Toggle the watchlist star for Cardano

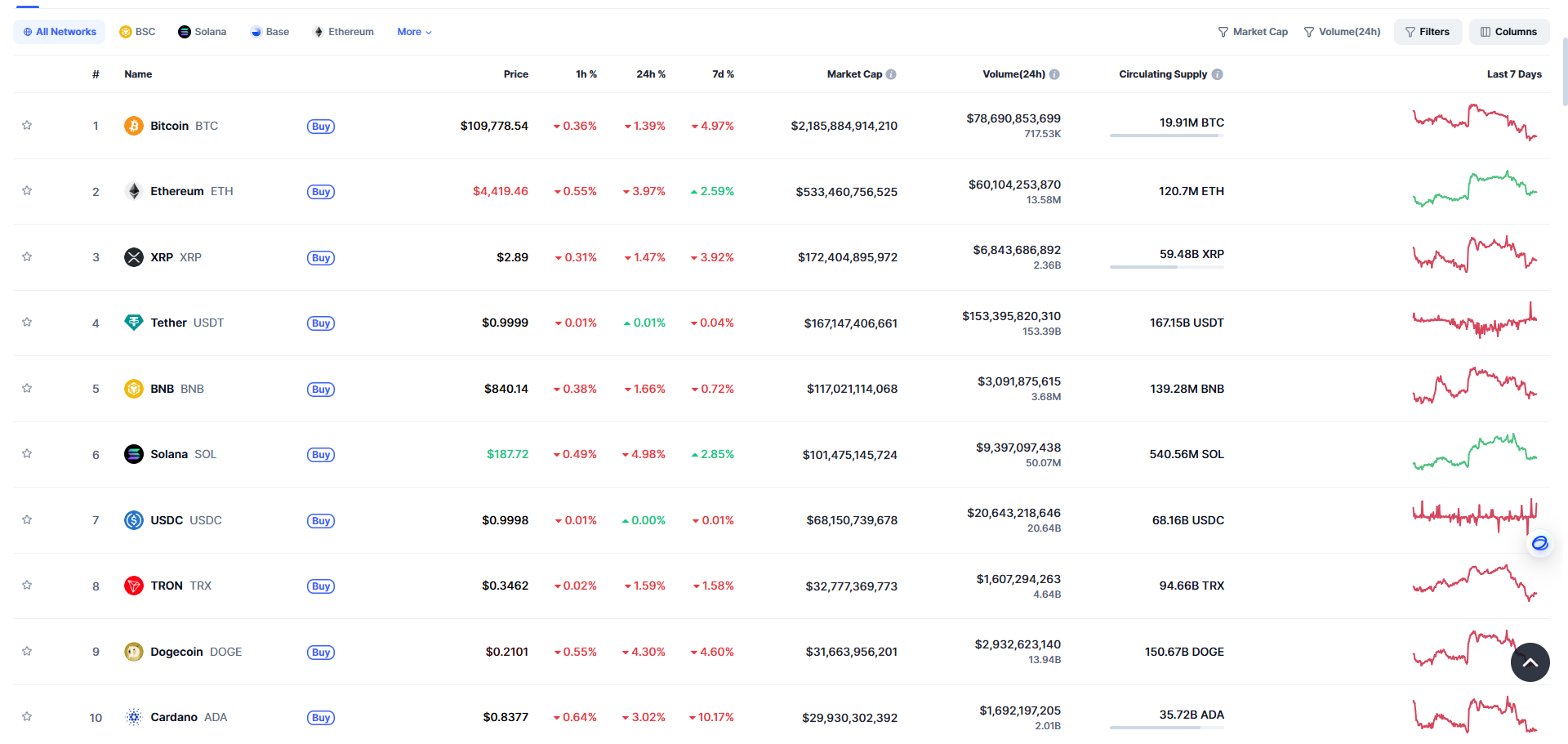(x=27, y=716)
